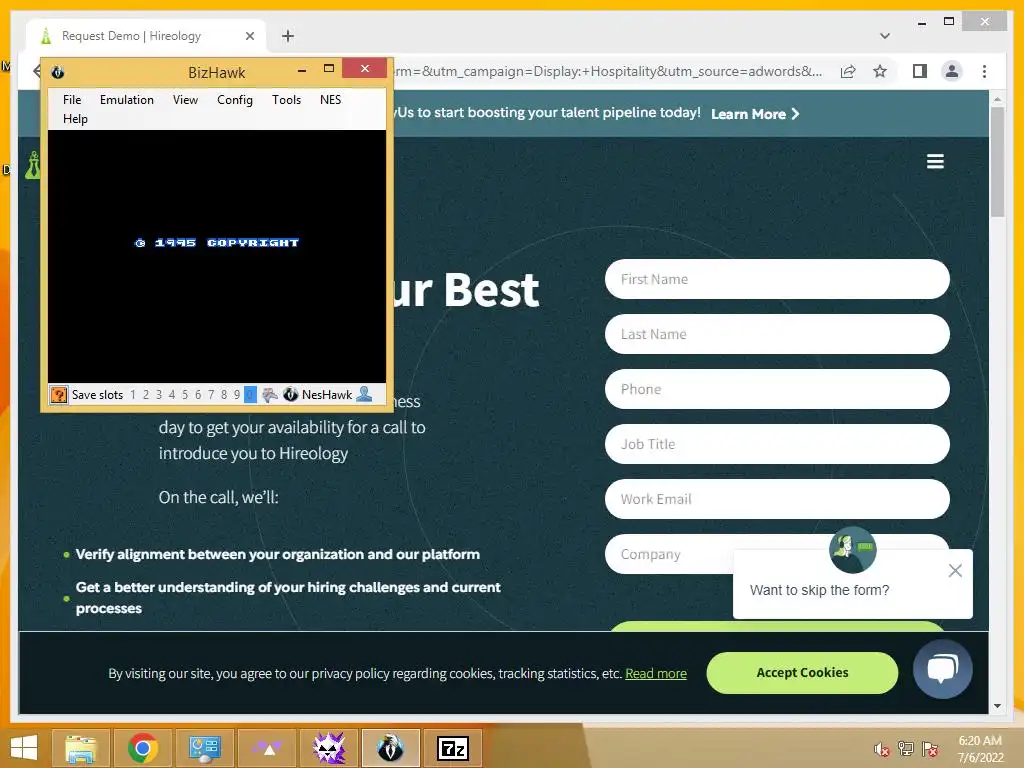
Task: Click the Job Title field
Action: coord(777,444)
